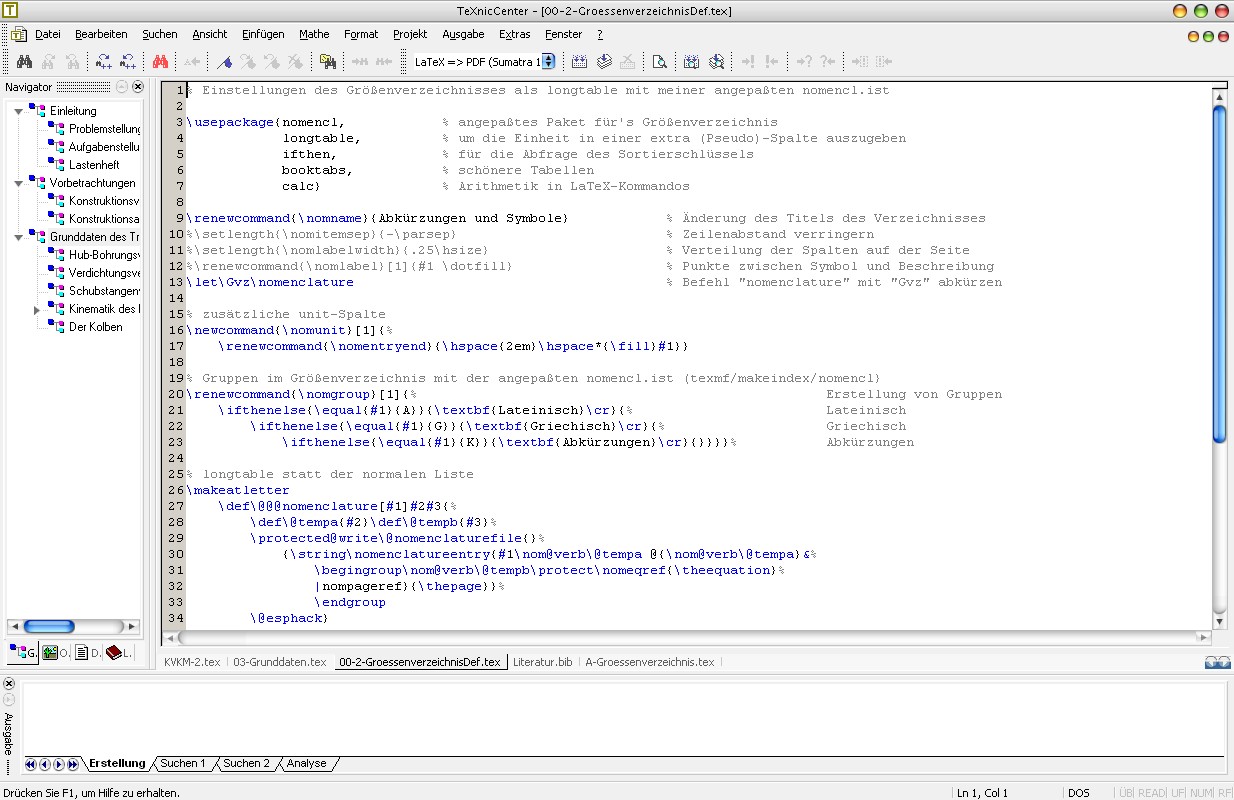Collapse the Einleitung tree node
Screen dimensions: 1234x800
19,111
